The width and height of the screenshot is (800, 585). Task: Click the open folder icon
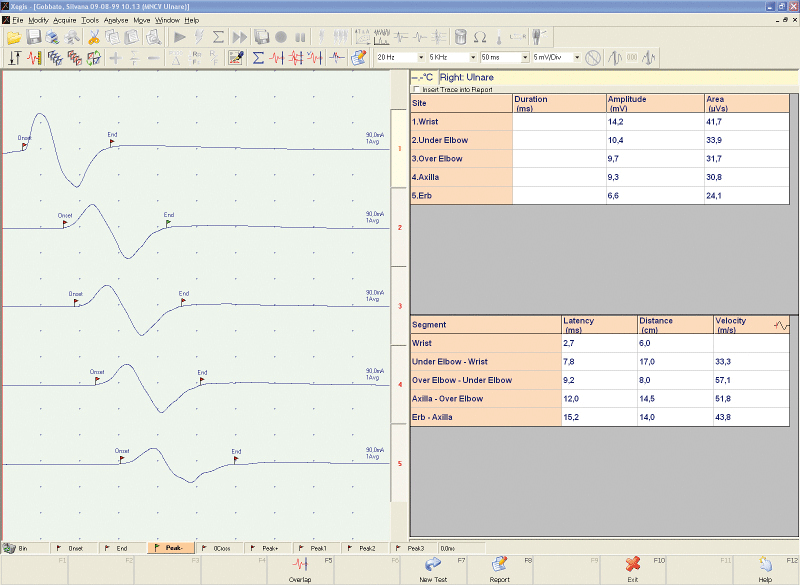(x=14, y=37)
